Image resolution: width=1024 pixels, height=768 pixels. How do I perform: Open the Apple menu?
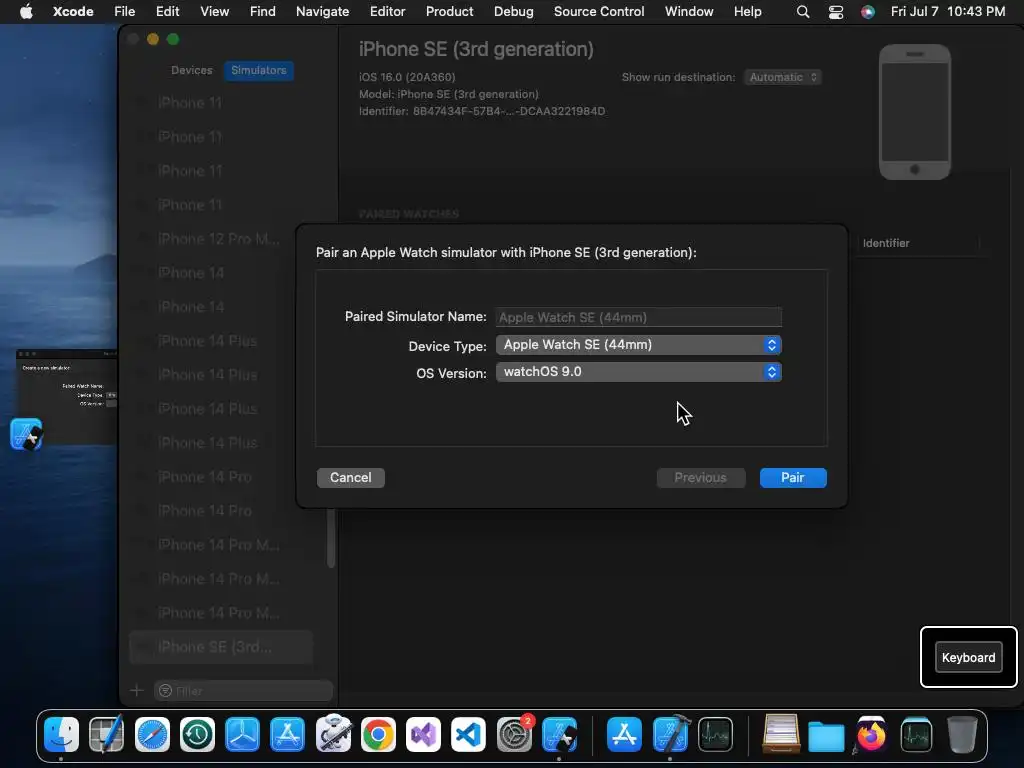click(26, 12)
